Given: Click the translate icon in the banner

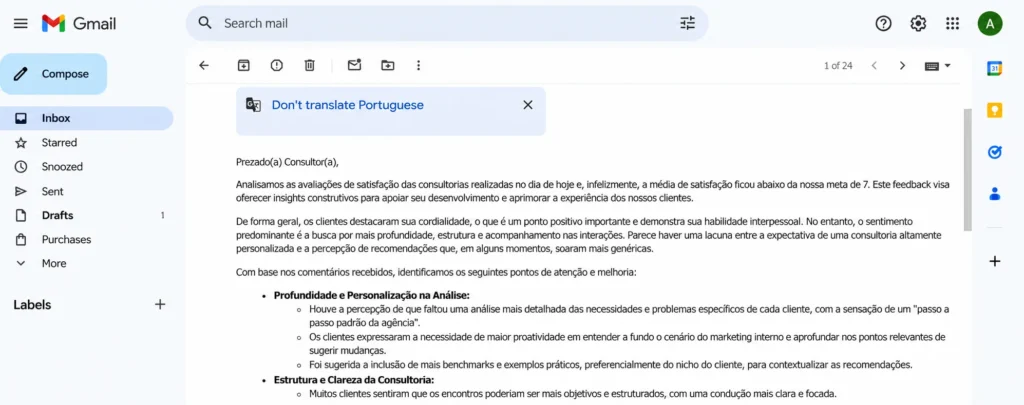Looking at the screenshot, I should pyautogui.click(x=253, y=105).
